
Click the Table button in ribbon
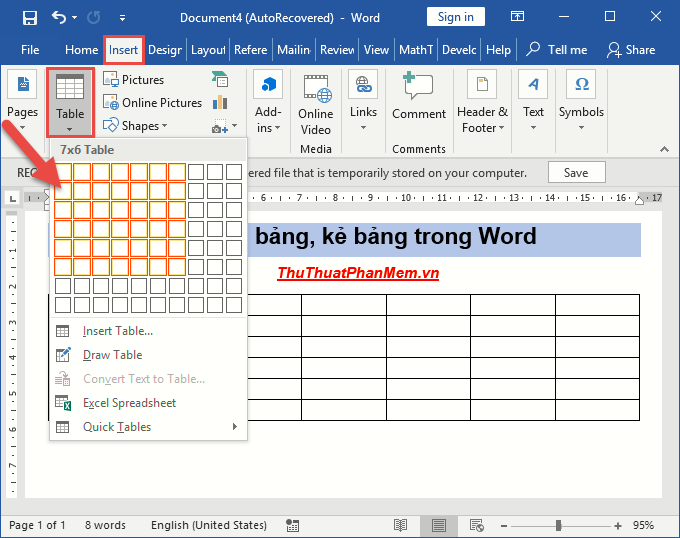[x=70, y=103]
